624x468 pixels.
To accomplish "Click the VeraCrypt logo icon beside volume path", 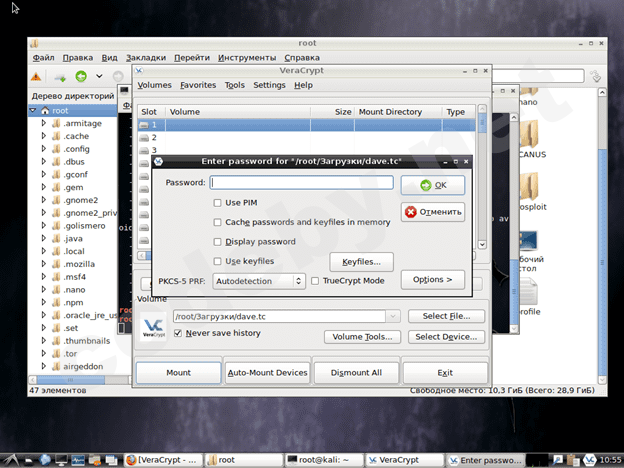I will [154, 327].
